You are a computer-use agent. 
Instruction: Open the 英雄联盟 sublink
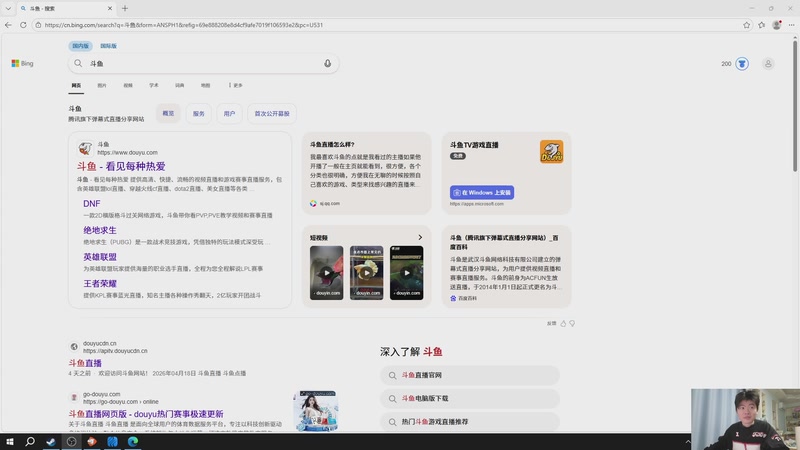(x=100, y=257)
